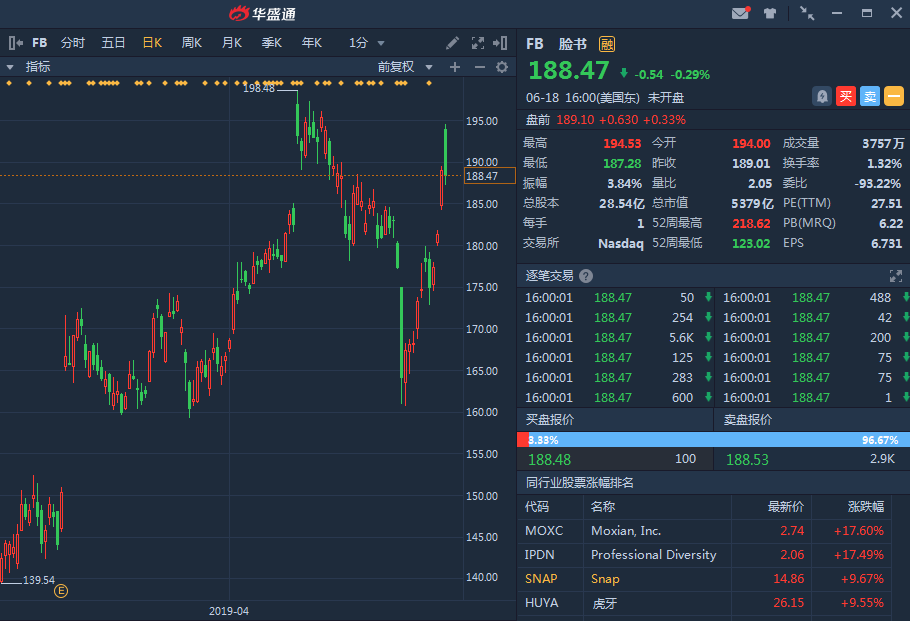
Task: Open the skin theme shirt icon
Action: (x=770, y=13)
